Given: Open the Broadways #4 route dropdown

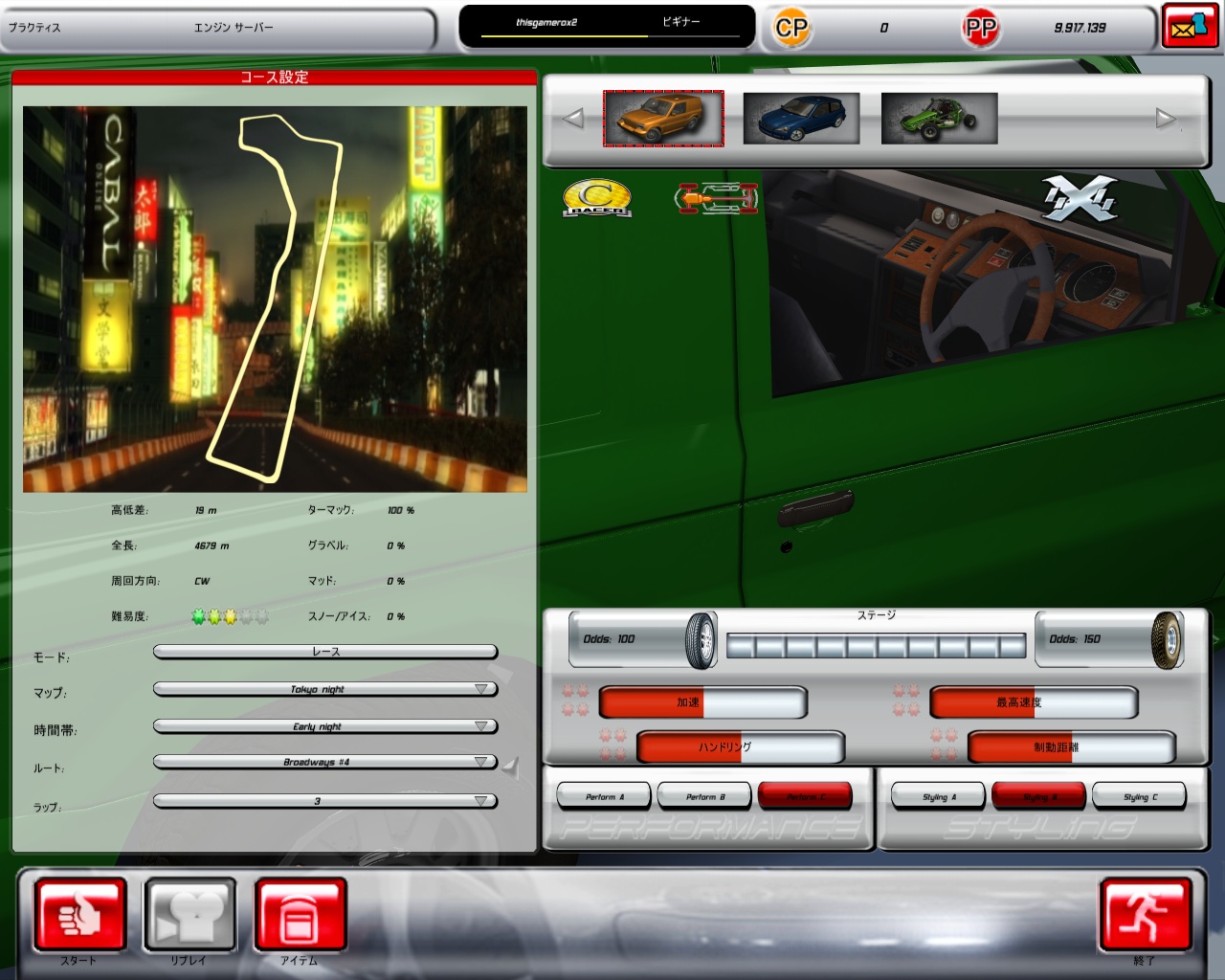Looking at the screenshot, I should click(x=325, y=763).
